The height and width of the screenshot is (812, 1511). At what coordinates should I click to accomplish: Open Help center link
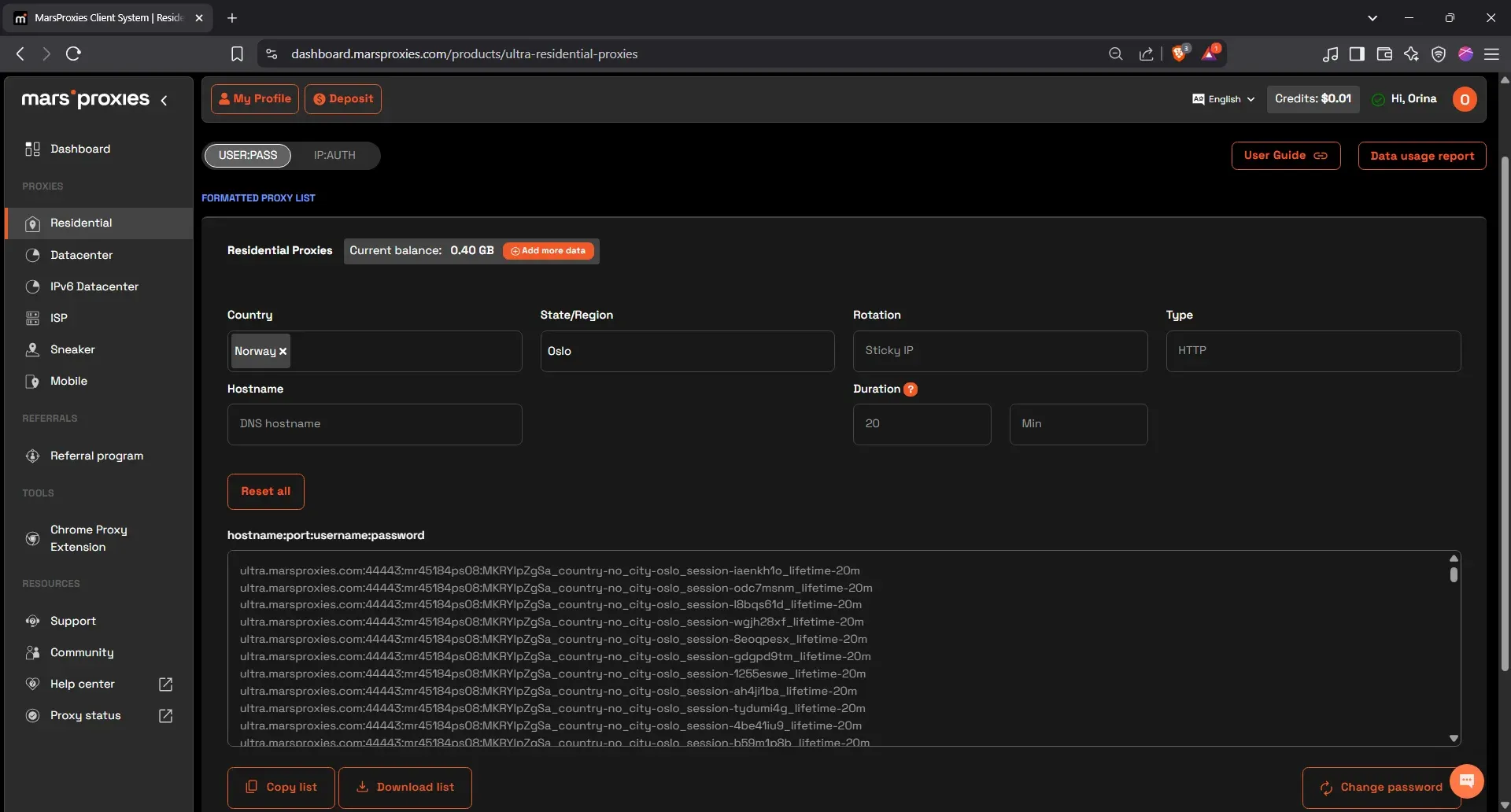point(83,684)
